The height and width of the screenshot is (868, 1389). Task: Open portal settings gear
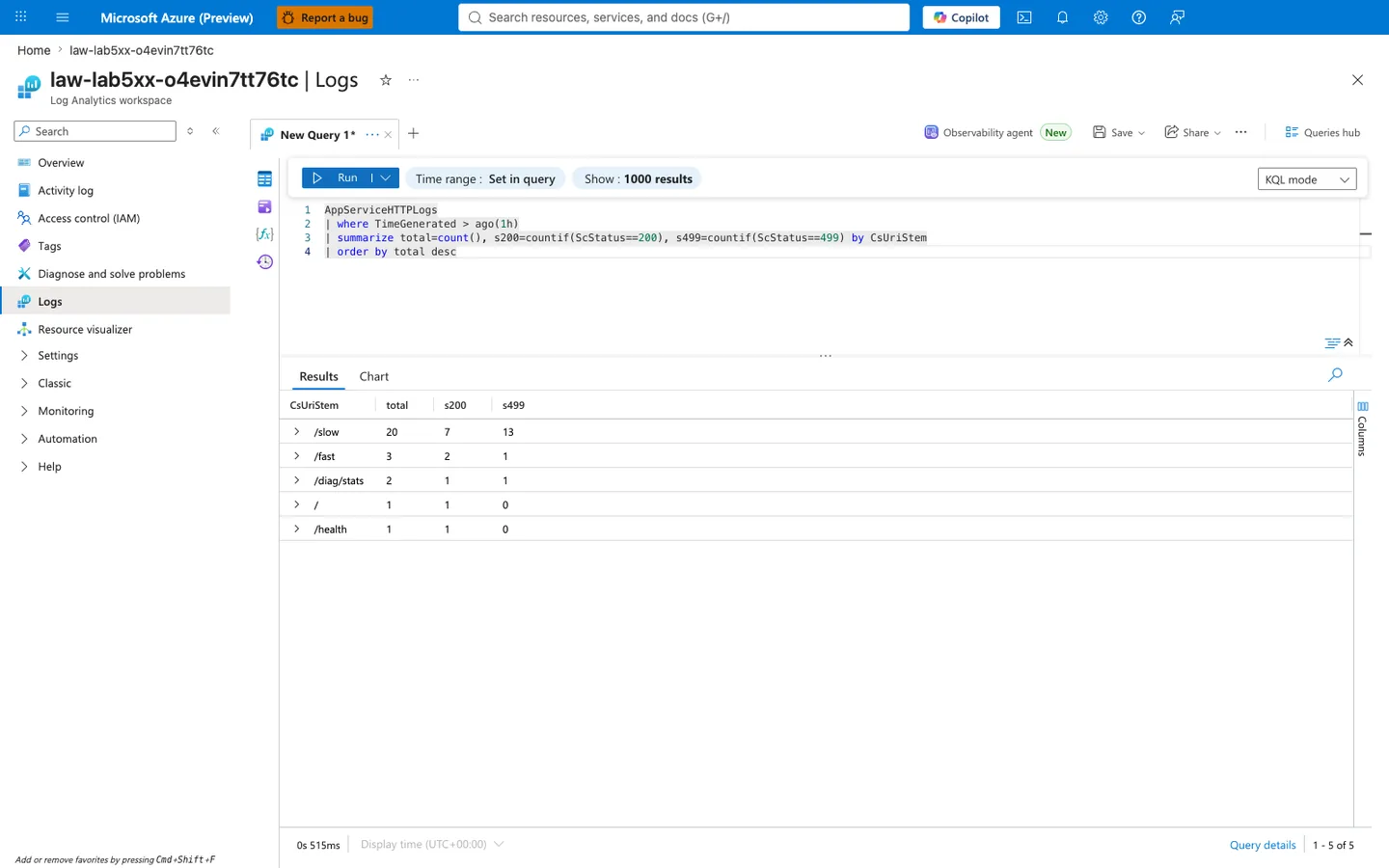pos(1101,17)
